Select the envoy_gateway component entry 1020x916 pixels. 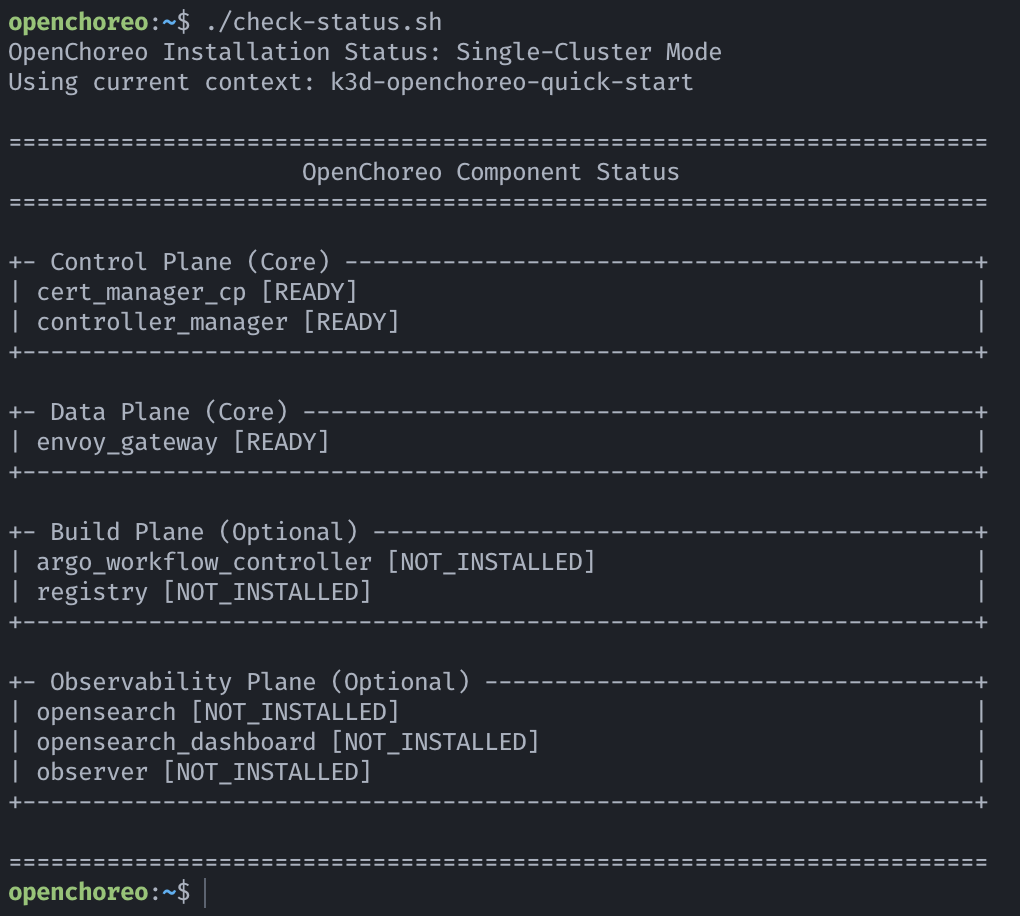coord(127,441)
